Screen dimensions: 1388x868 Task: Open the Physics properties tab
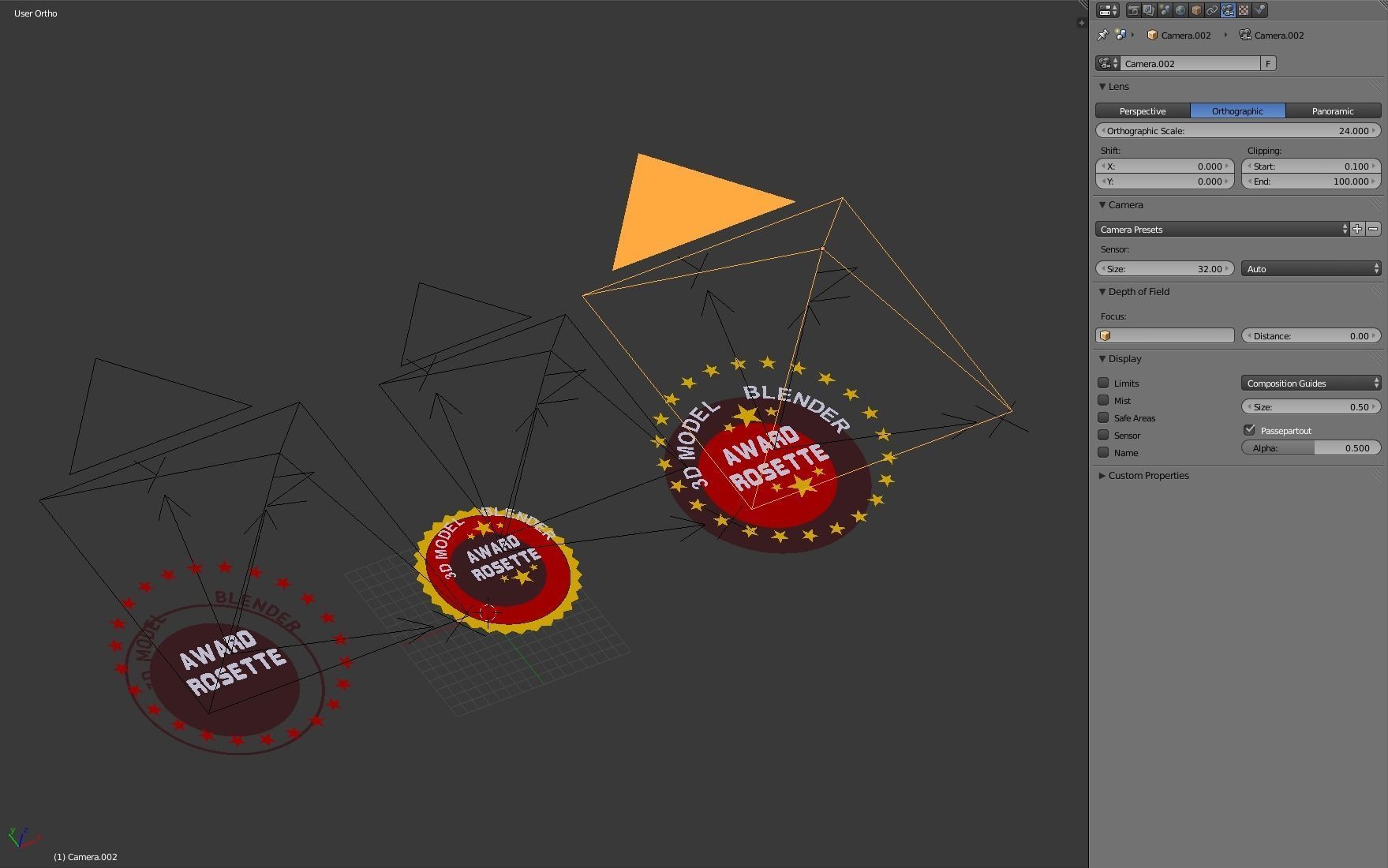point(1259,10)
